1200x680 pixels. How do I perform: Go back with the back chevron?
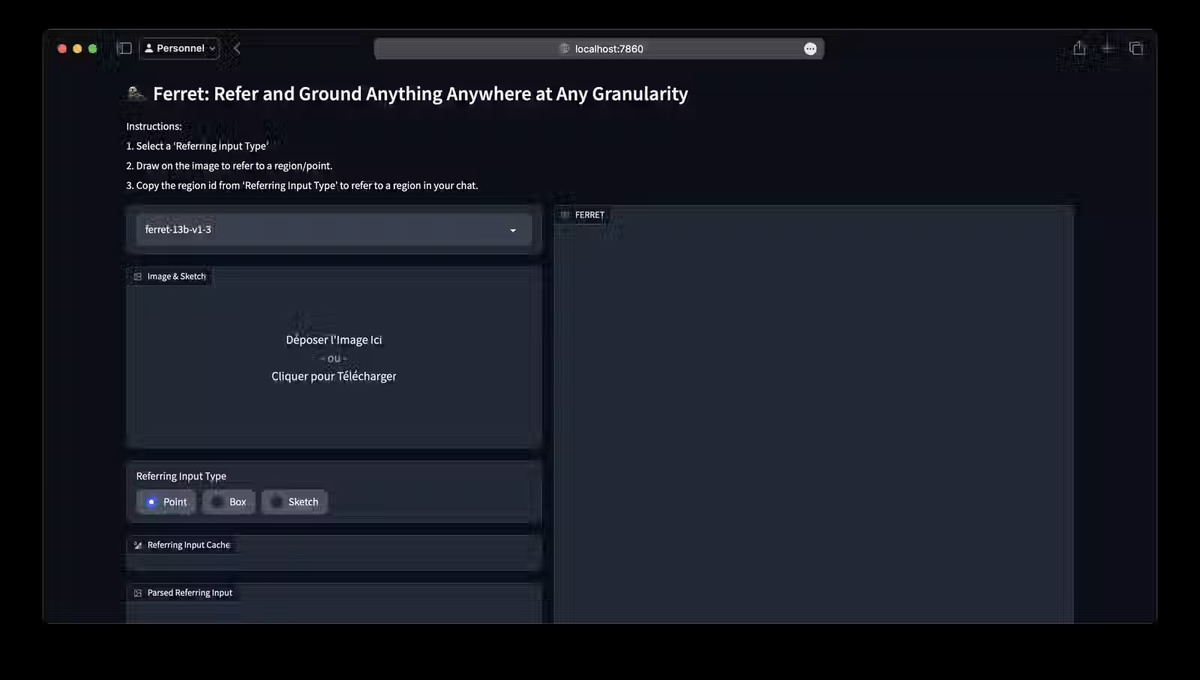click(237, 48)
